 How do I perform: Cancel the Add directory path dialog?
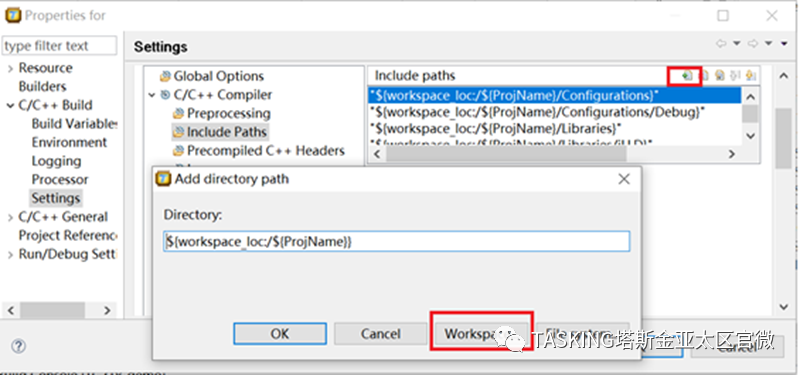point(380,334)
